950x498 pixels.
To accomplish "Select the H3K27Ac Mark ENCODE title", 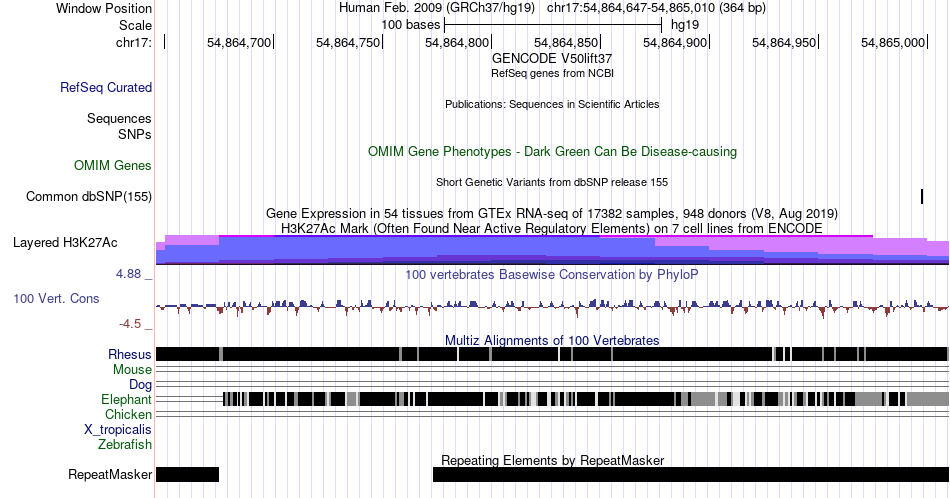I will pos(552,228).
